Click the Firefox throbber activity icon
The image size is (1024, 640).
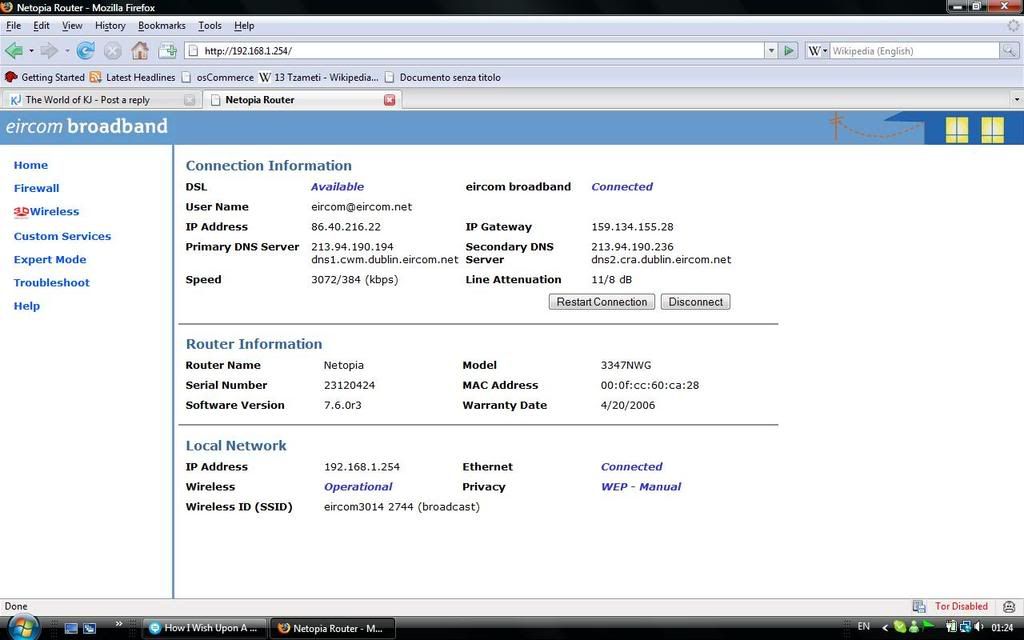click(x=1013, y=25)
